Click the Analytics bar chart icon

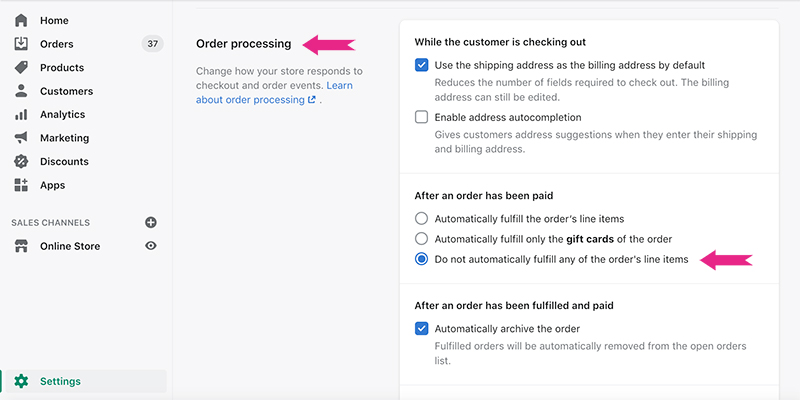click(21, 114)
